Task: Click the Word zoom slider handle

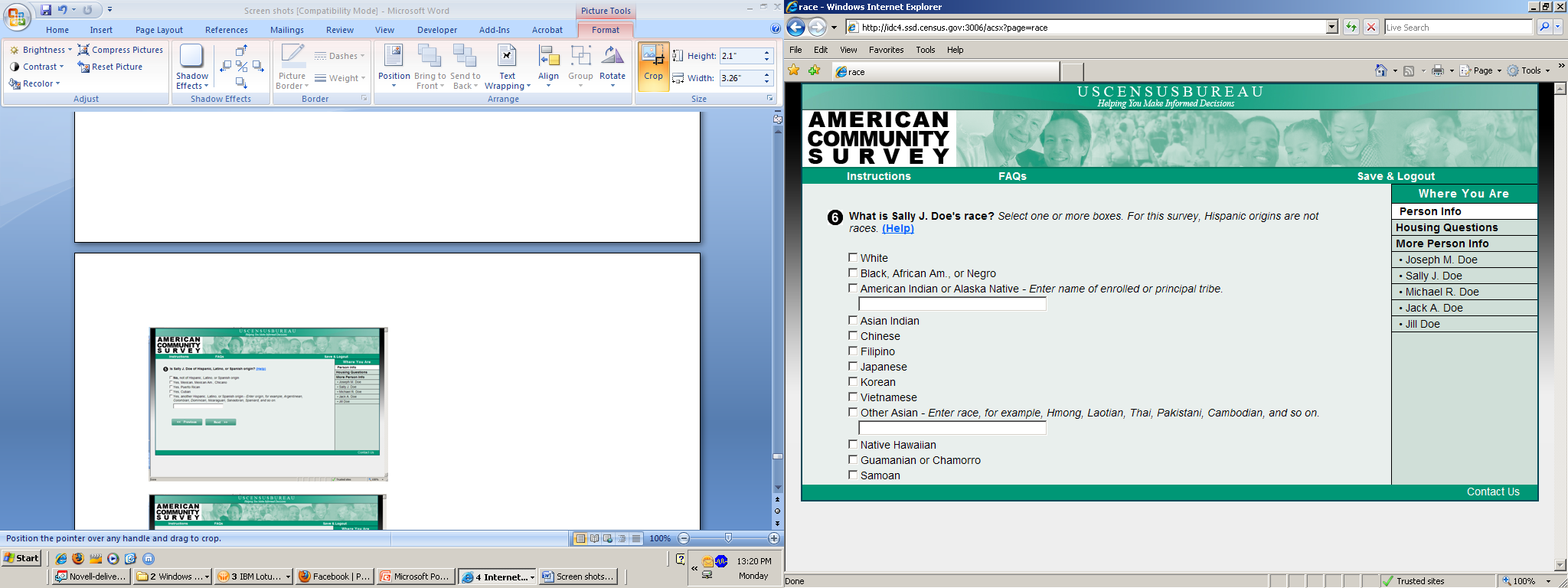Action: pos(728,538)
